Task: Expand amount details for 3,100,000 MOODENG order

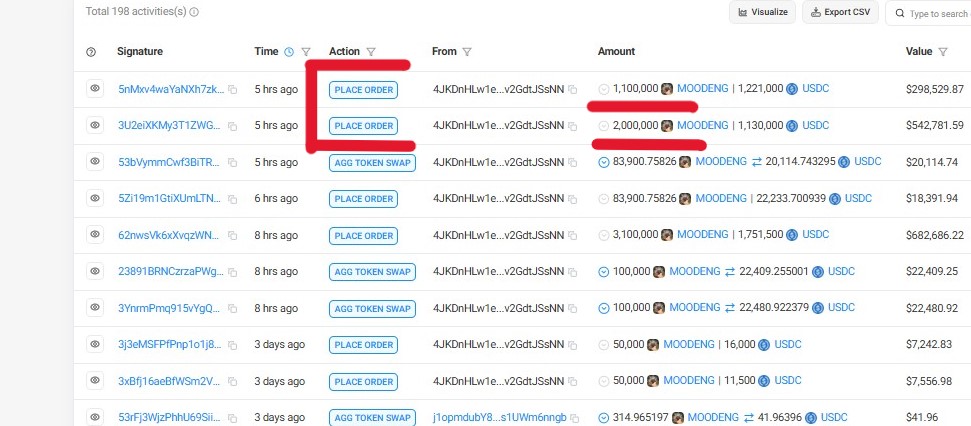Action: click(x=604, y=235)
